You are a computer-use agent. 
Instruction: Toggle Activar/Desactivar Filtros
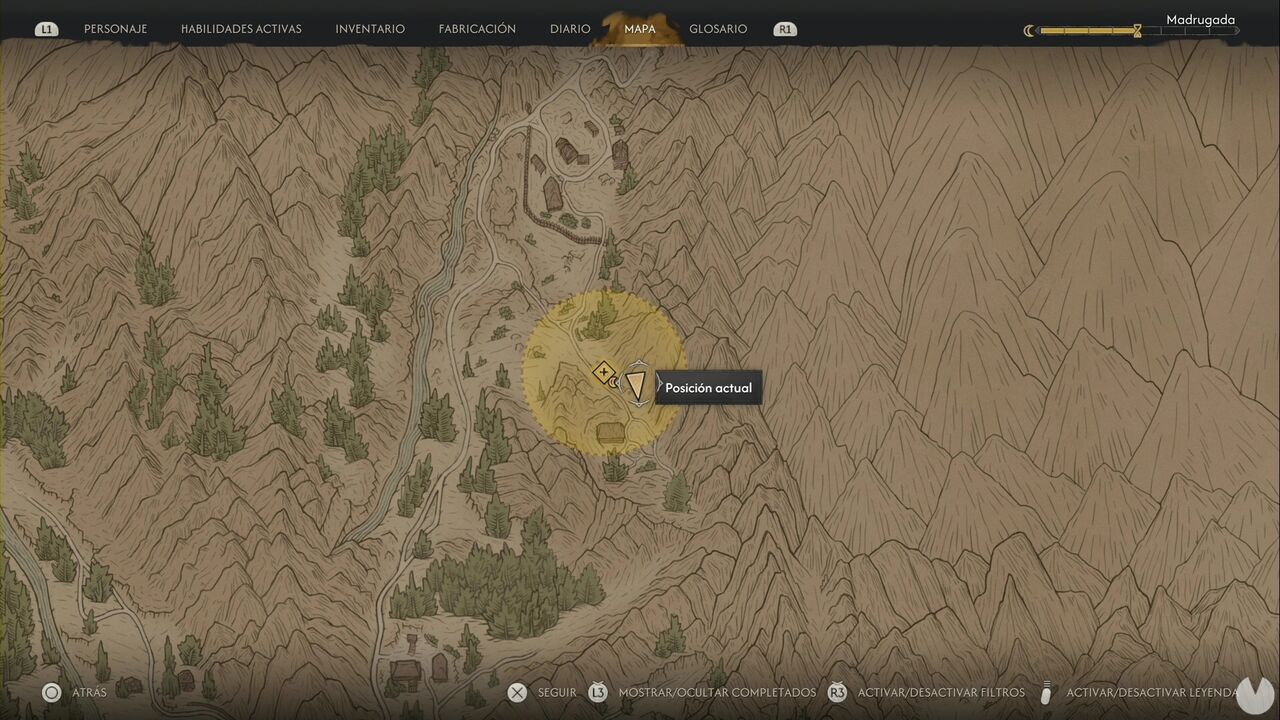point(941,692)
